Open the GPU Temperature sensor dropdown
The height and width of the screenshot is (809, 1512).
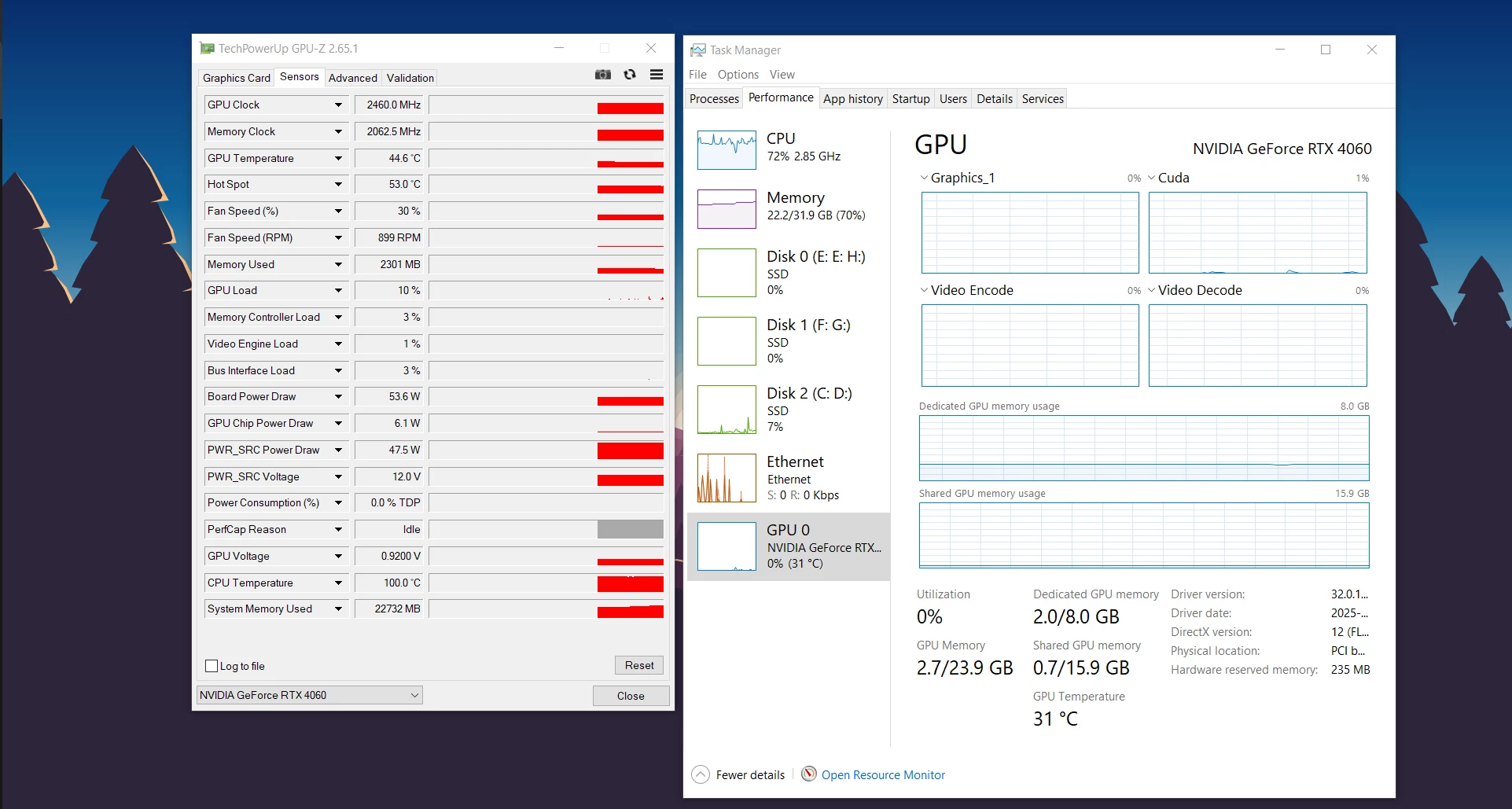click(338, 158)
